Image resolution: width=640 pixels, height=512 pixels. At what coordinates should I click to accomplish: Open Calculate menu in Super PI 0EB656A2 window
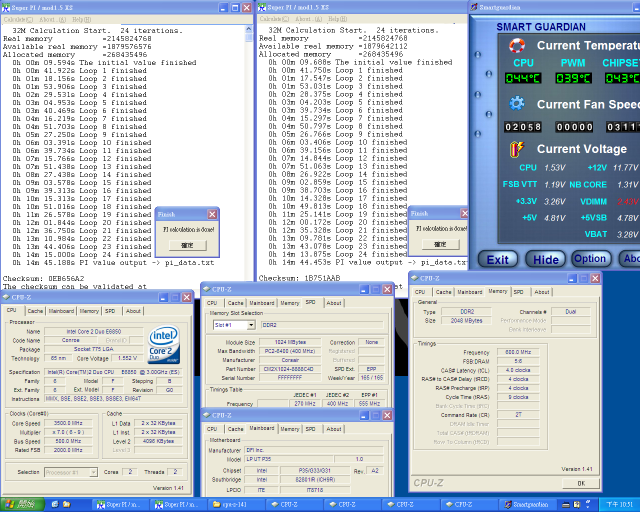click(x=18, y=20)
